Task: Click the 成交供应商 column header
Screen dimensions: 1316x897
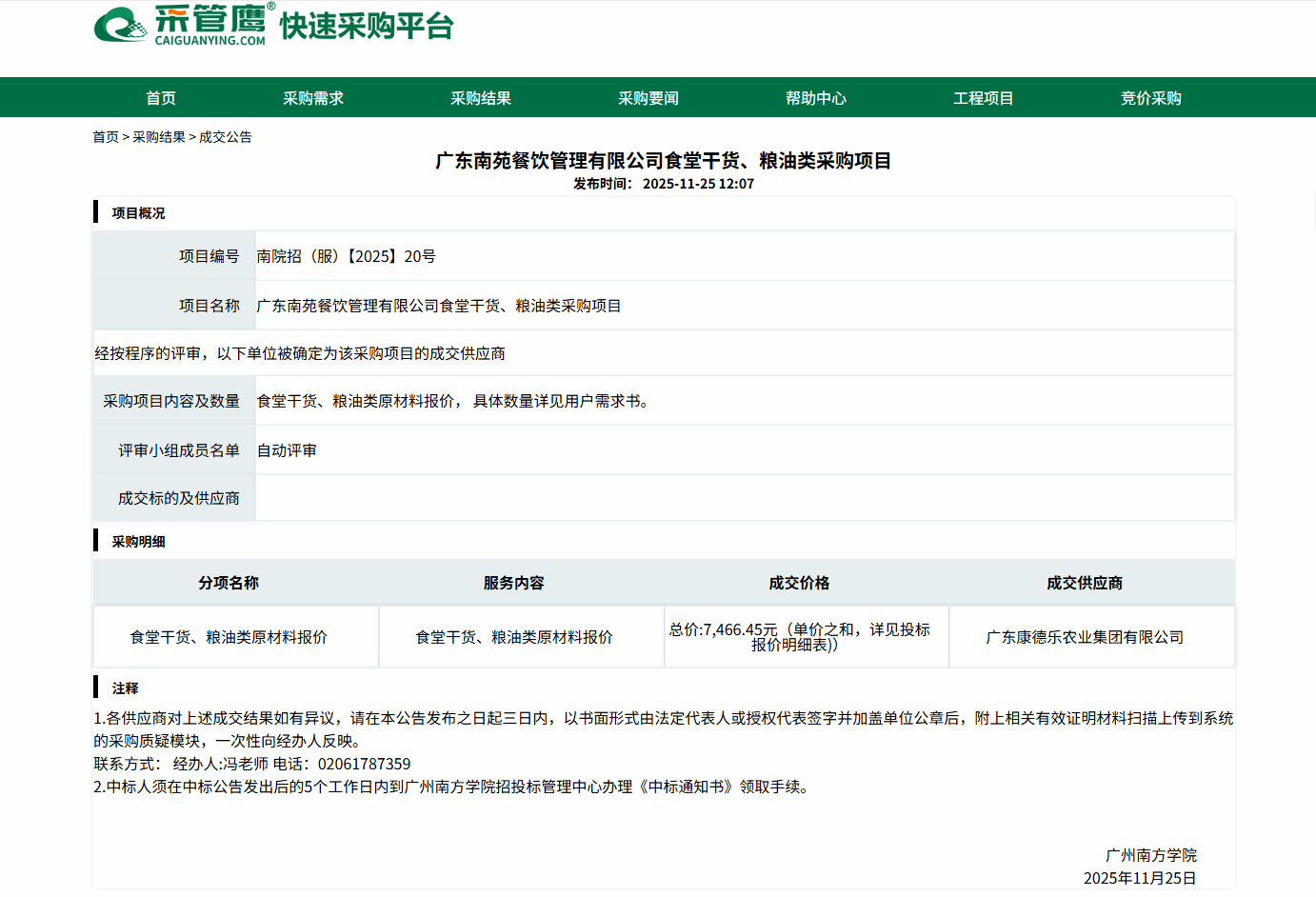Action: click(1085, 583)
